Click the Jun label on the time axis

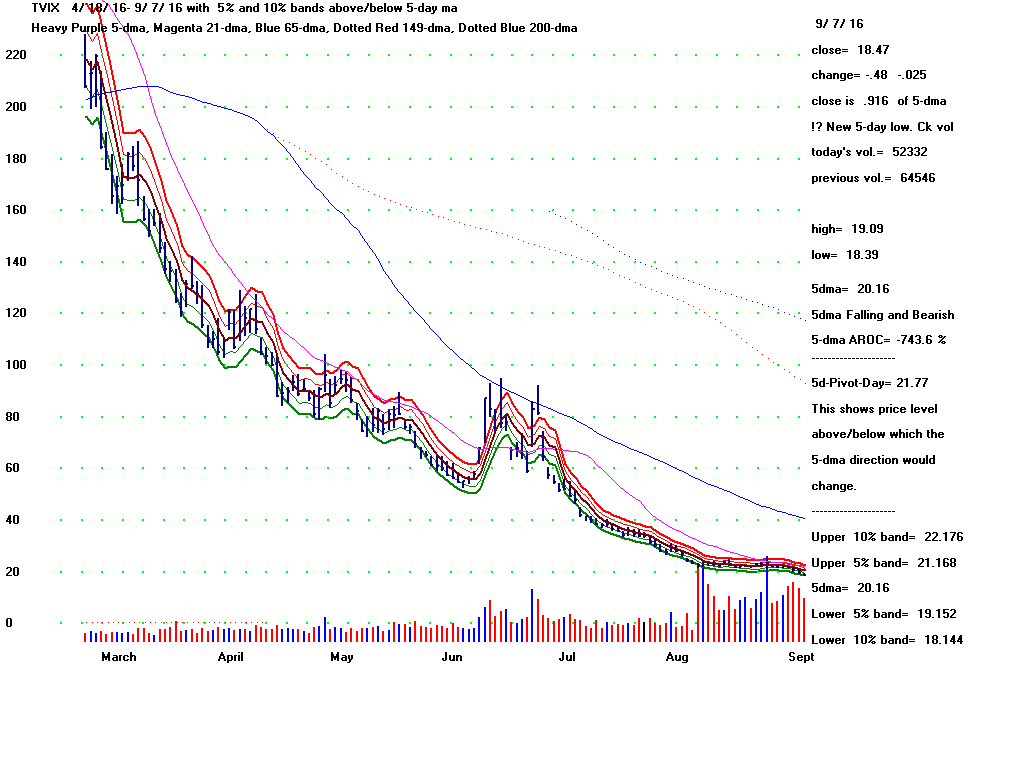pyautogui.click(x=452, y=658)
